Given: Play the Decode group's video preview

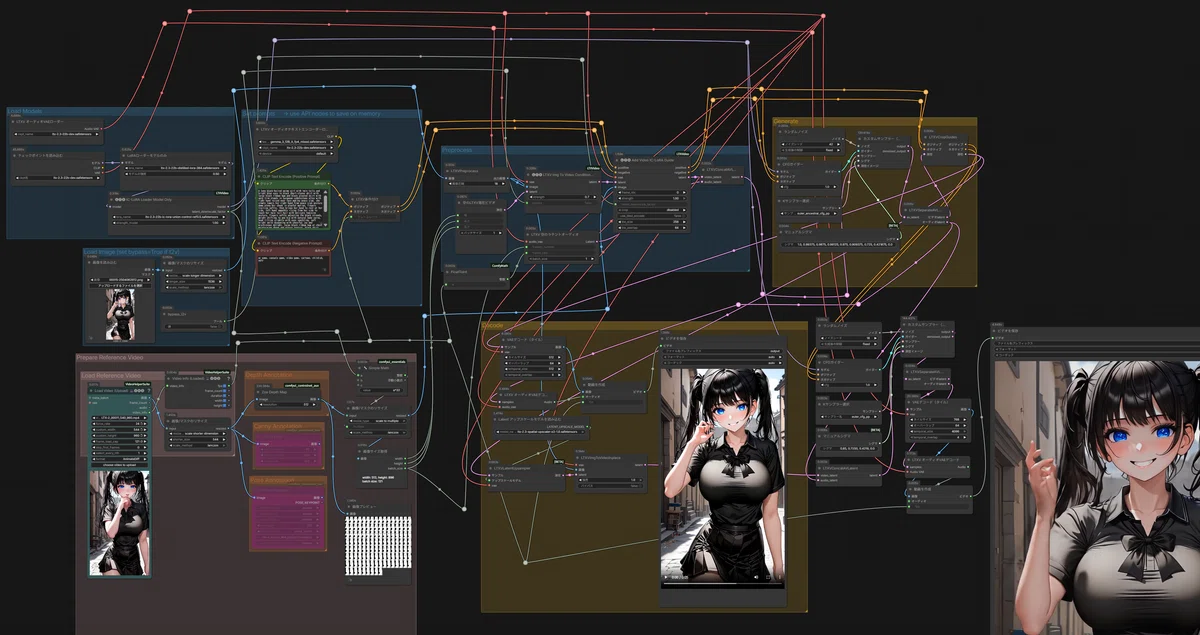Looking at the screenshot, I should 666,577.
